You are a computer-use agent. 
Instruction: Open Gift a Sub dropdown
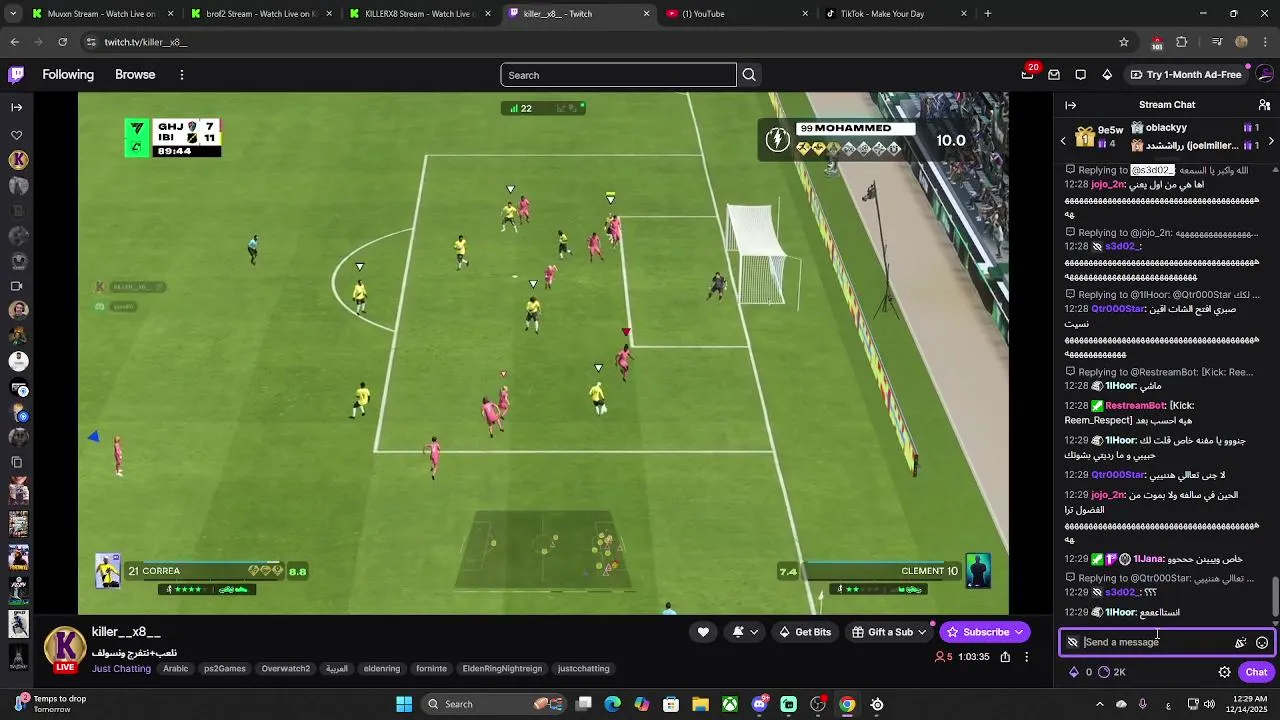pyautogui.click(x=889, y=632)
